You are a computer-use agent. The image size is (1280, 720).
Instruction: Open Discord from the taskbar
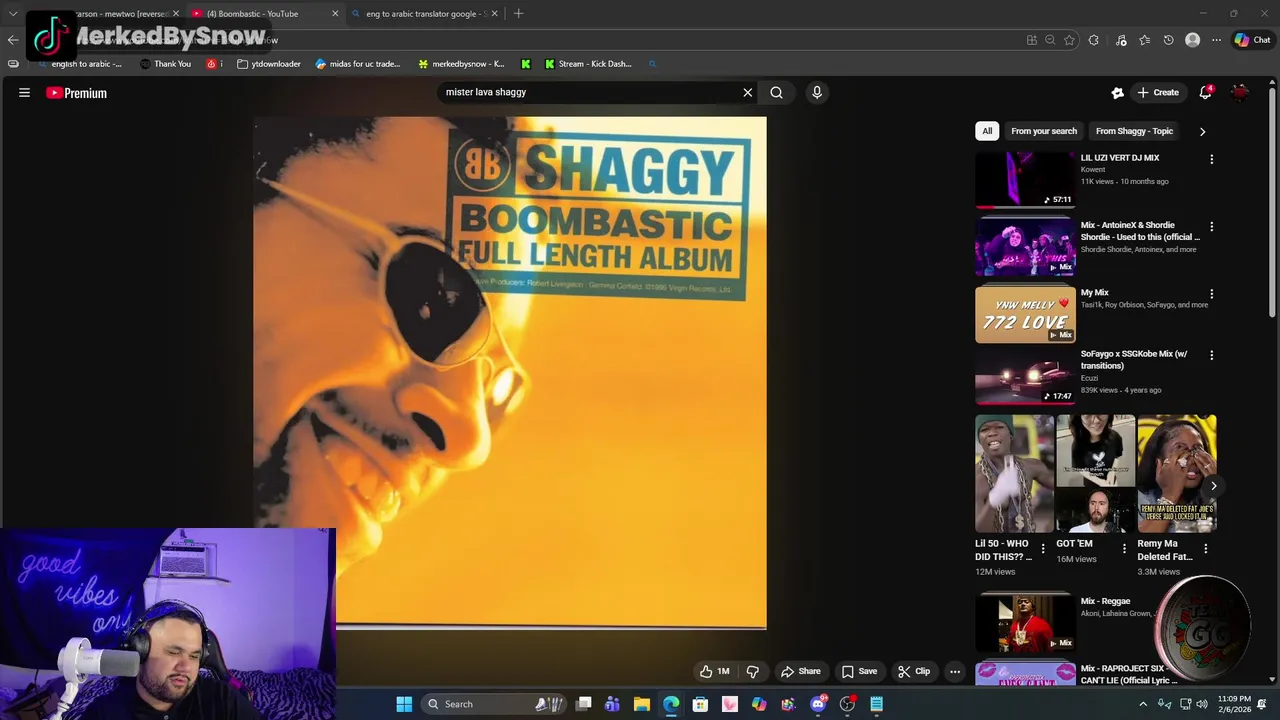point(818,704)
